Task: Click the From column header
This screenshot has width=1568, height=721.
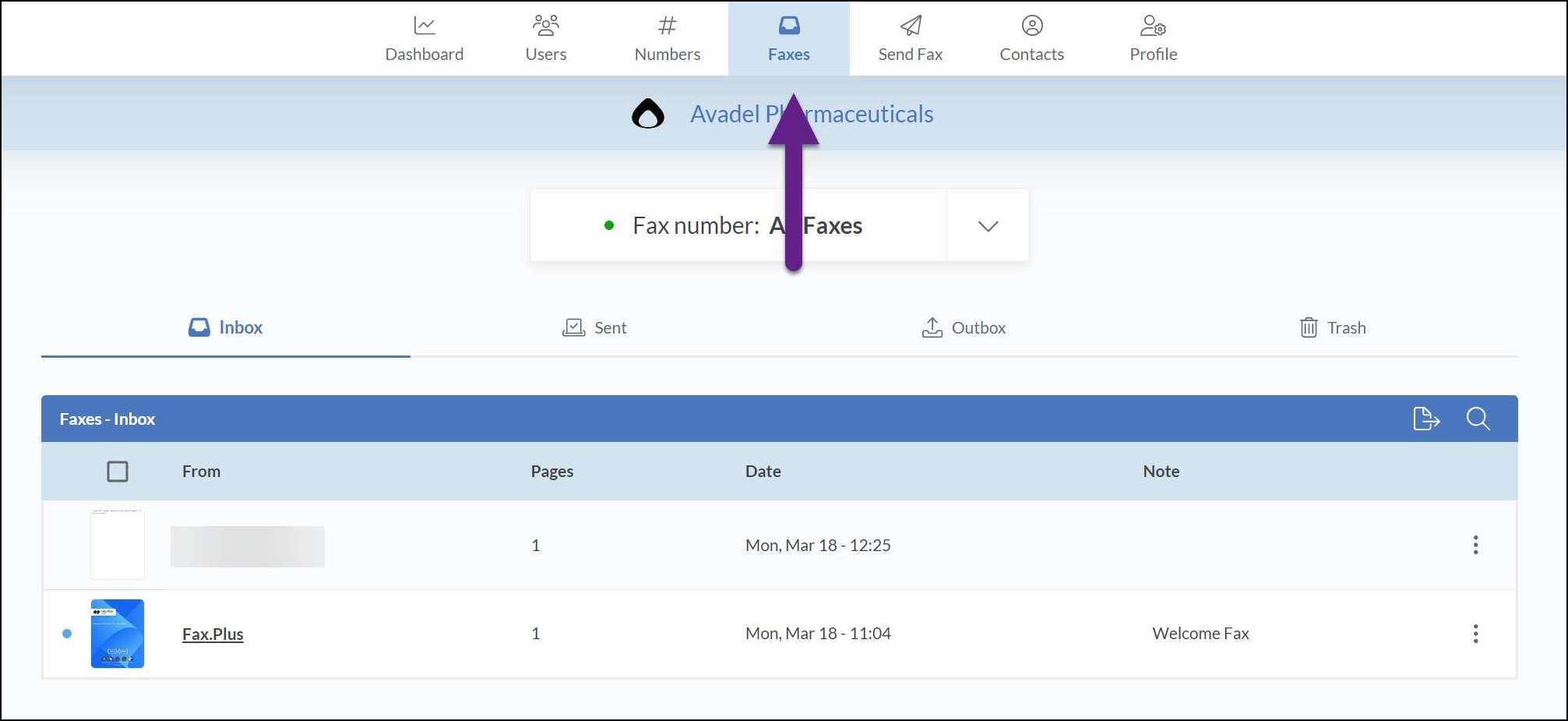Action: (201, 471)
